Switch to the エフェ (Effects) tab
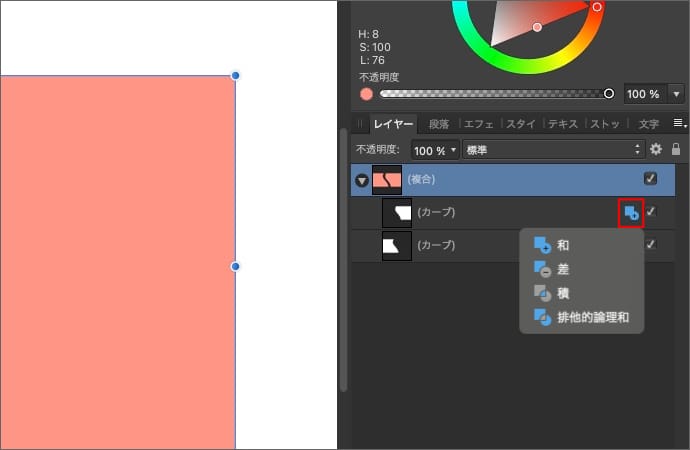Image resolution: width=690 pixels, height=450 pixels. [480, 124]
